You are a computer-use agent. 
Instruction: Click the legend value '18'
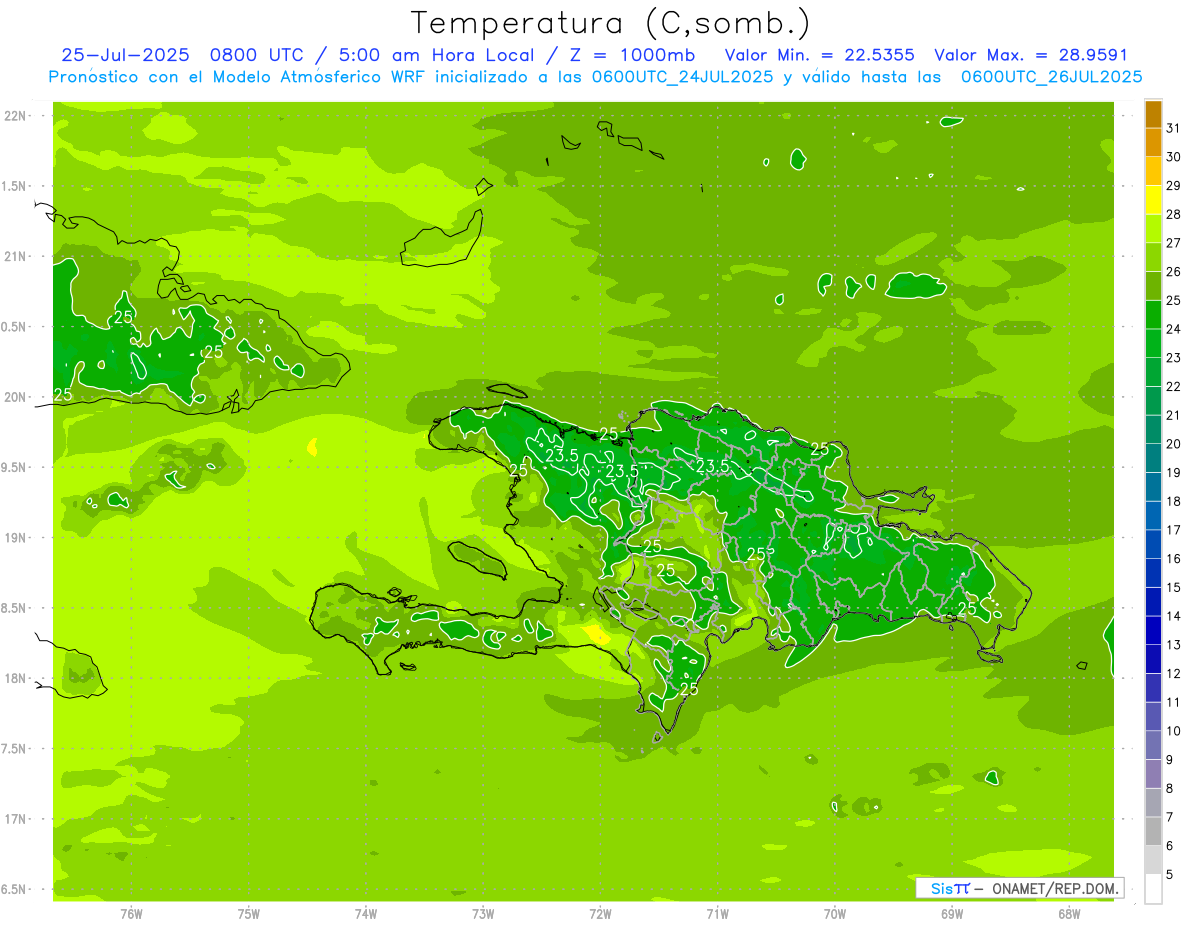pos(1174,501)
